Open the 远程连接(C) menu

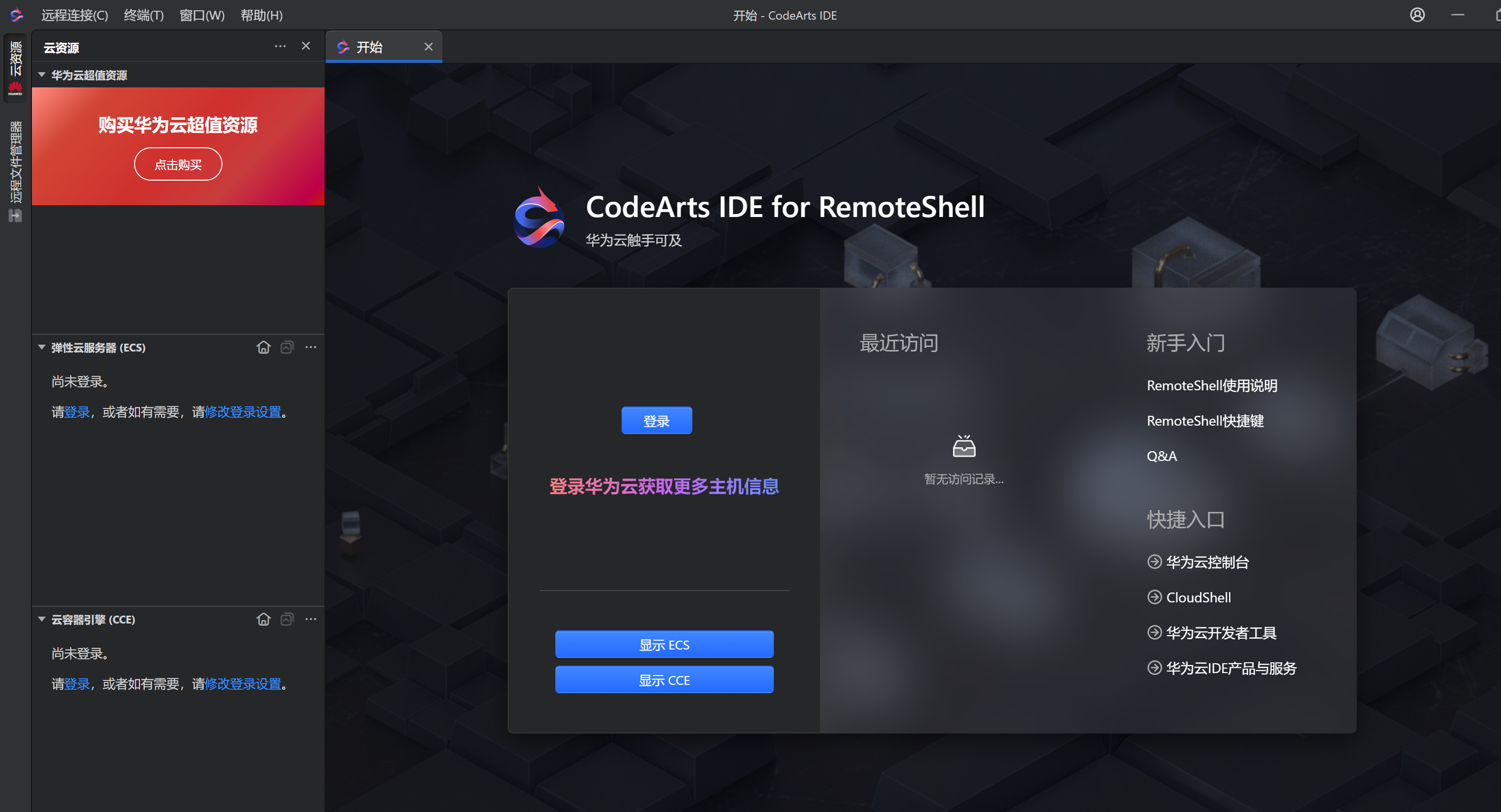(75, 15)
